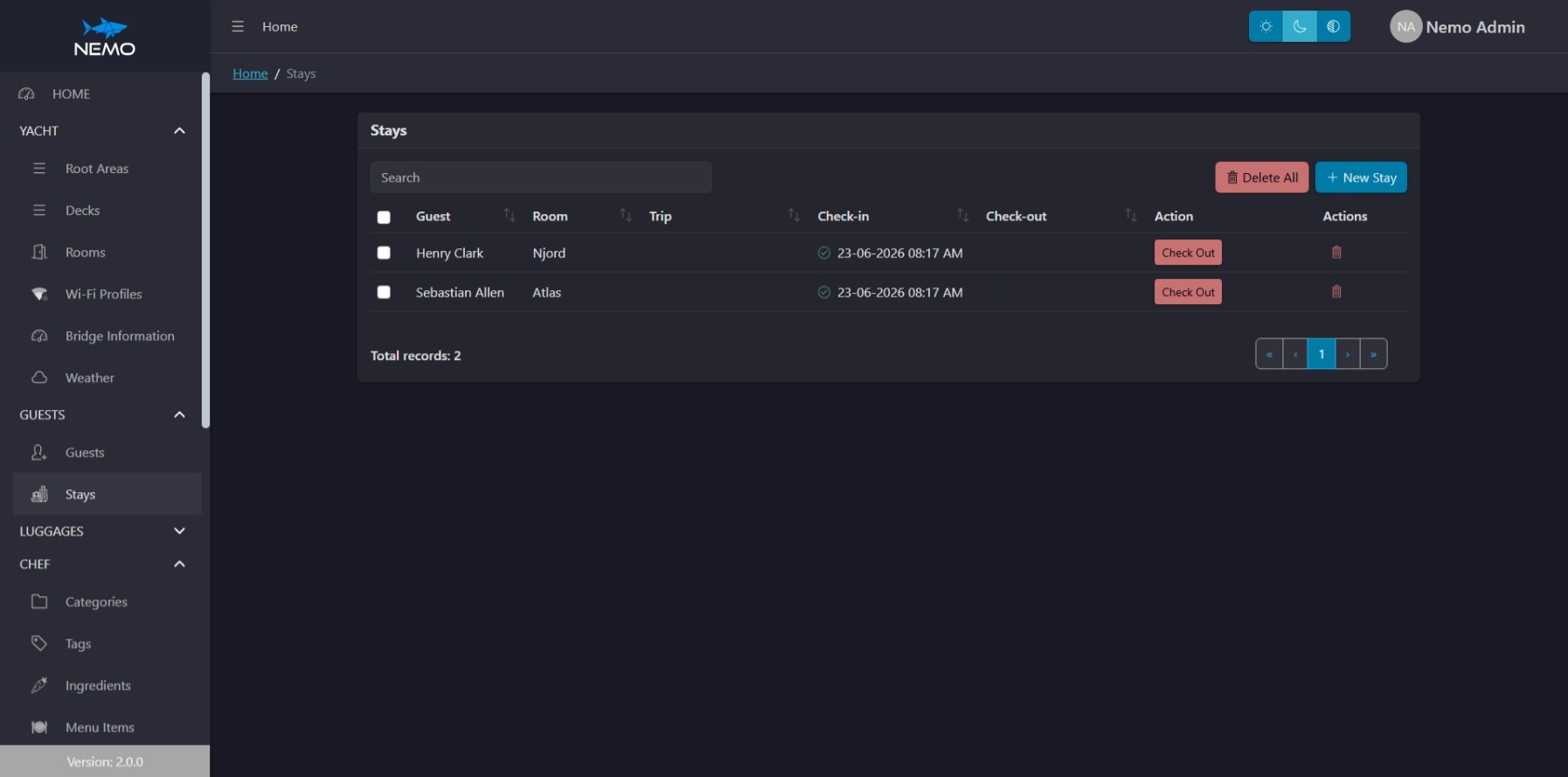Go to next page of stays
Image resolution: width=1568 pixels, height=777 pixels.
(1348, 354)
